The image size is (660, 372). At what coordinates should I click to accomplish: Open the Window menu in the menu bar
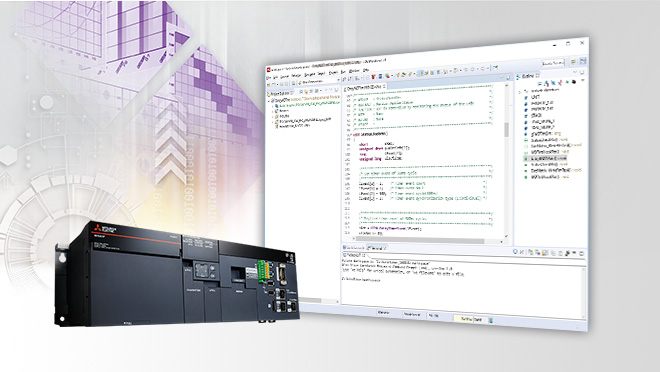(x=354, y=71)
